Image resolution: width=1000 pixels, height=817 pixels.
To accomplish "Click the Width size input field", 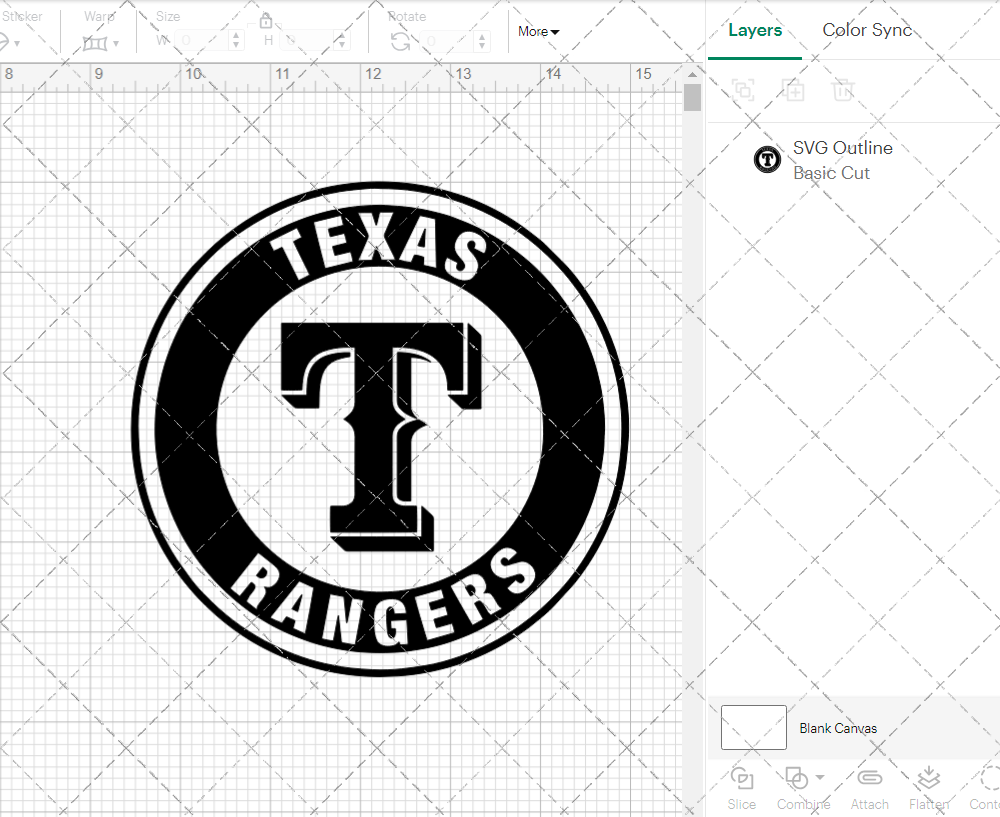I will tap(202, 41).
